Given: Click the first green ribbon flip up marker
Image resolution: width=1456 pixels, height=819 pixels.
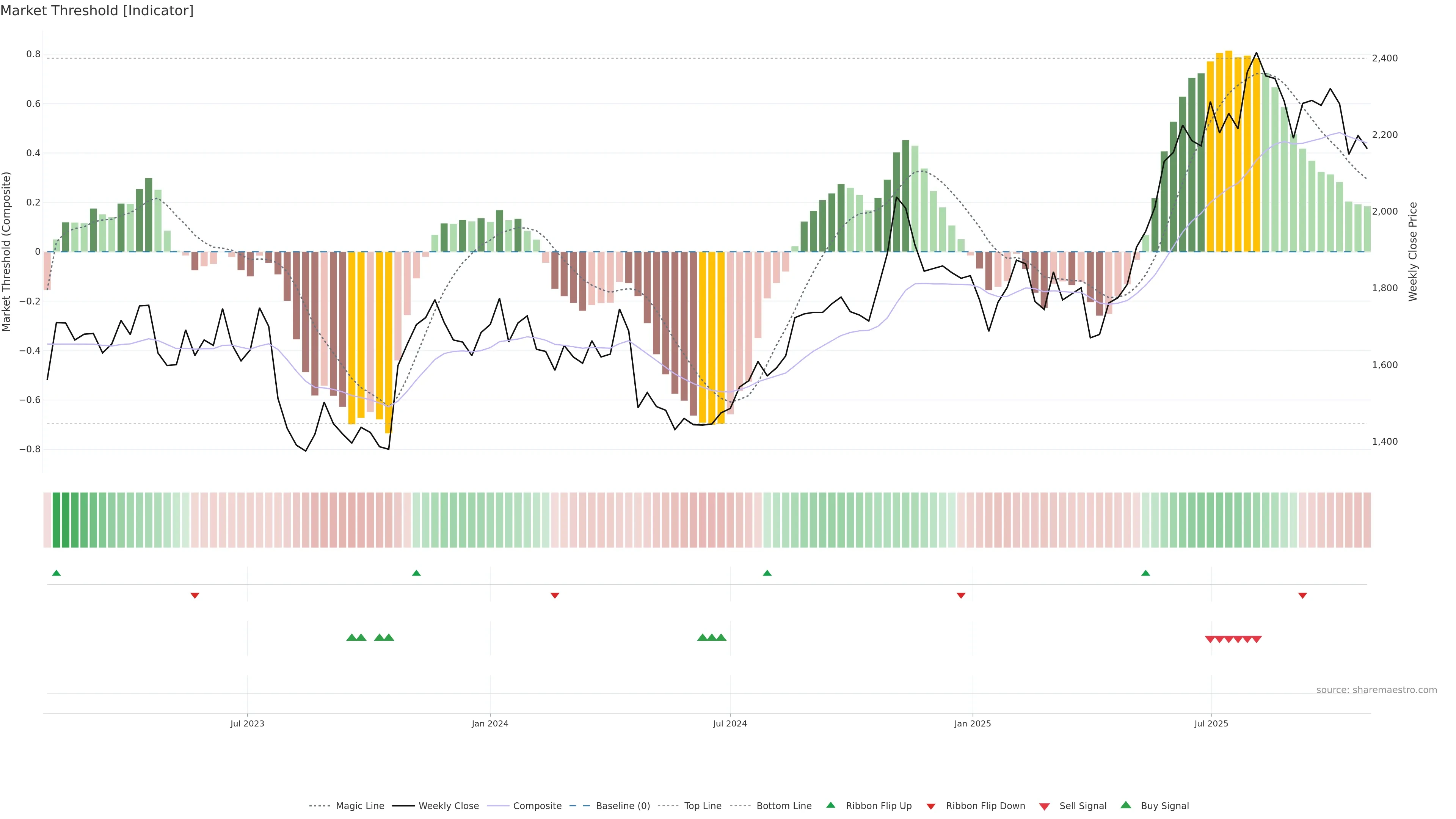Looking at the screenshot, I should [56, 573].
